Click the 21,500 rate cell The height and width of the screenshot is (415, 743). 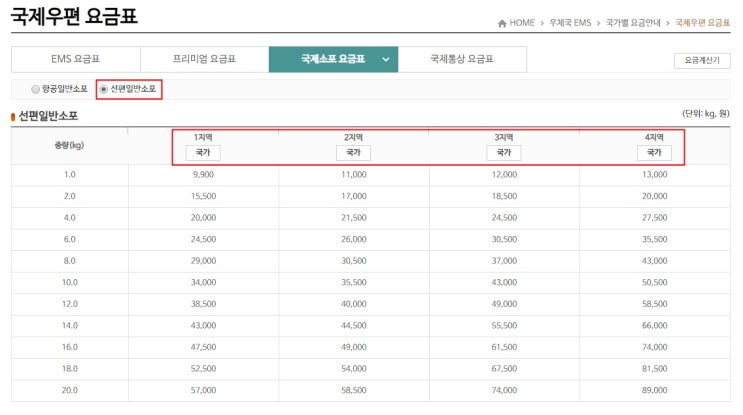point(354,218)
